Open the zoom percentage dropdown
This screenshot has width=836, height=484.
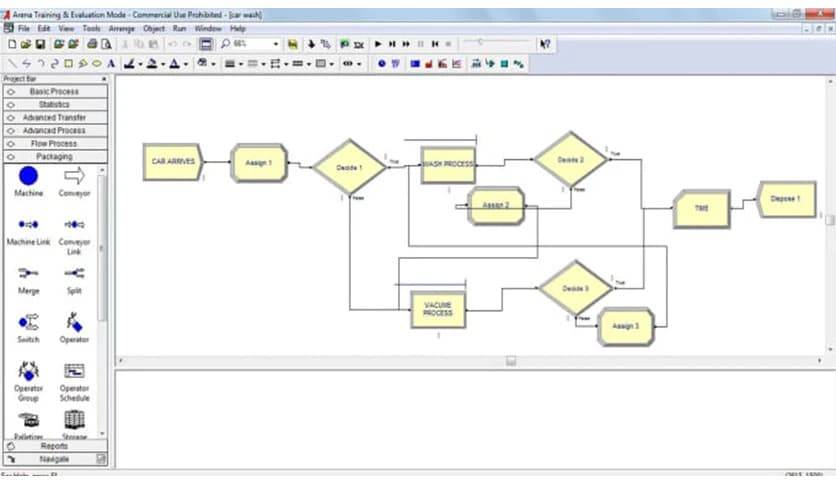coord(276,44)
